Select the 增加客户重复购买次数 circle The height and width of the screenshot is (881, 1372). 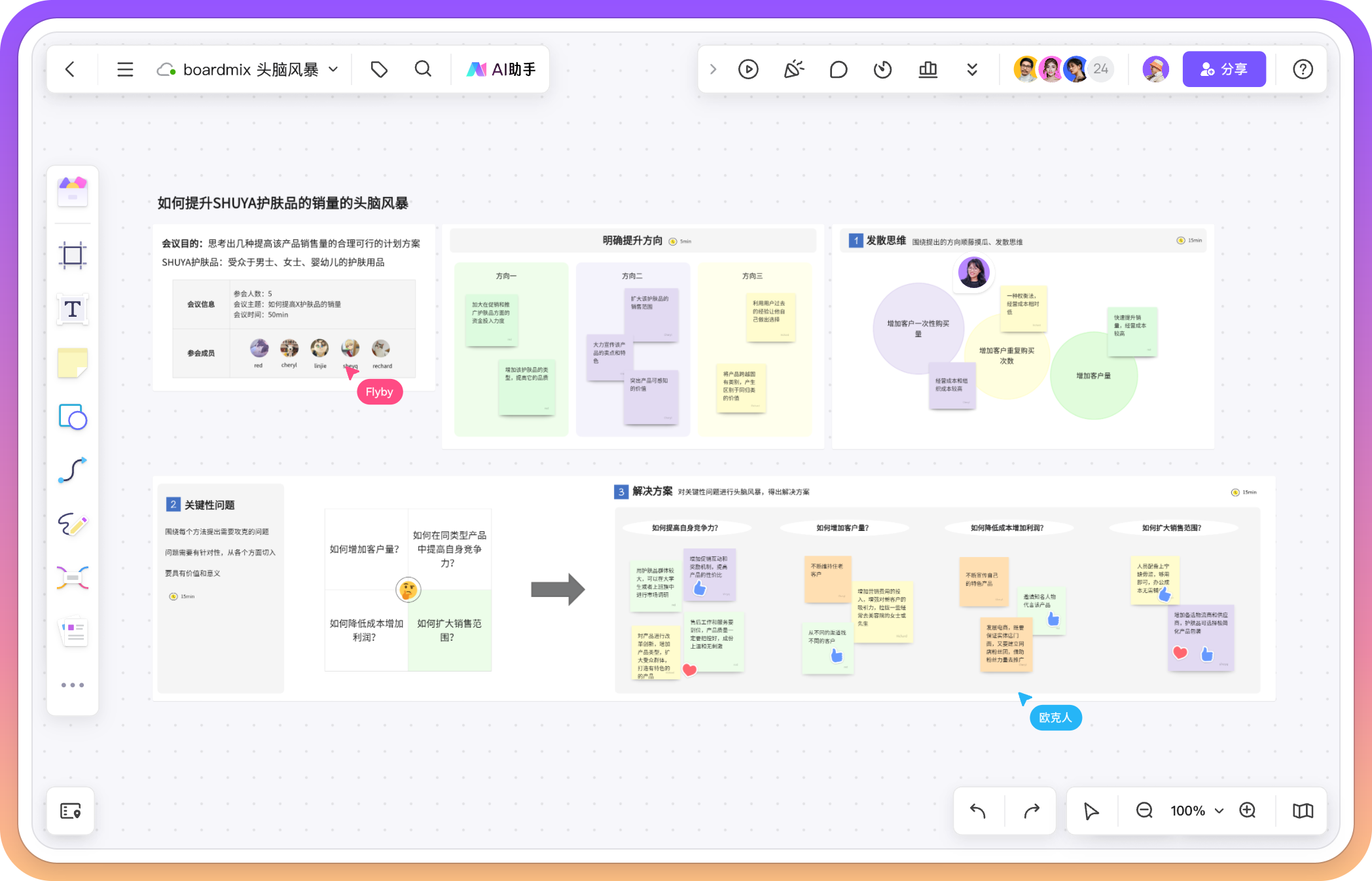(1007, 355)
